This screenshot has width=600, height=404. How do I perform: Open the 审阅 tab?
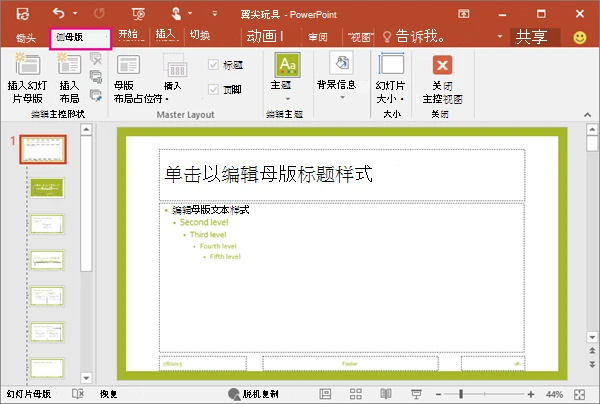(x=318, y=37)
